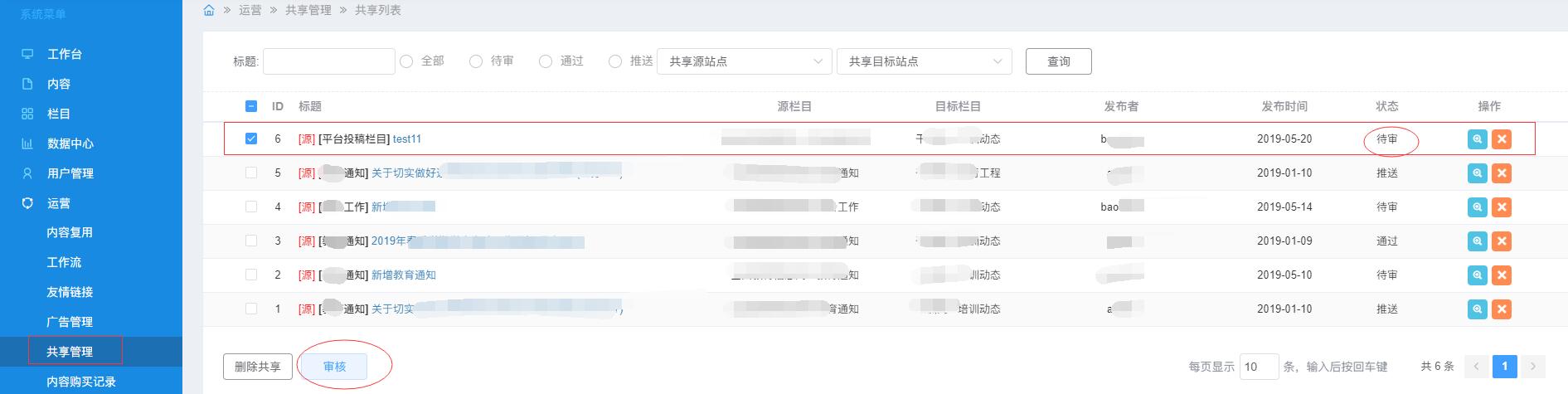This screenshot has height=394, width=1568.
Task: Click the 数据中心 chart icon in sidebar
Action: point(27,143)
